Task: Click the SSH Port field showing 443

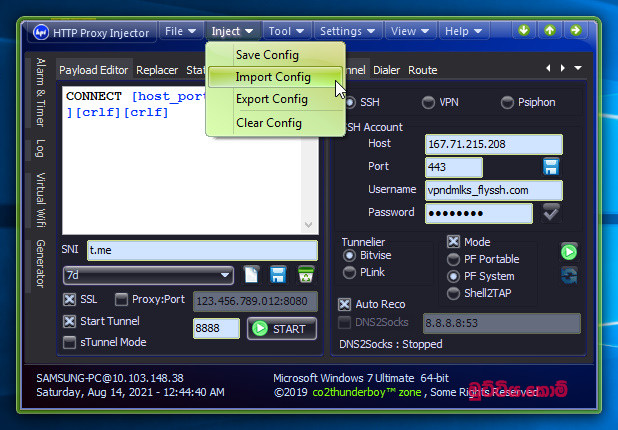Action: point(454,167)
